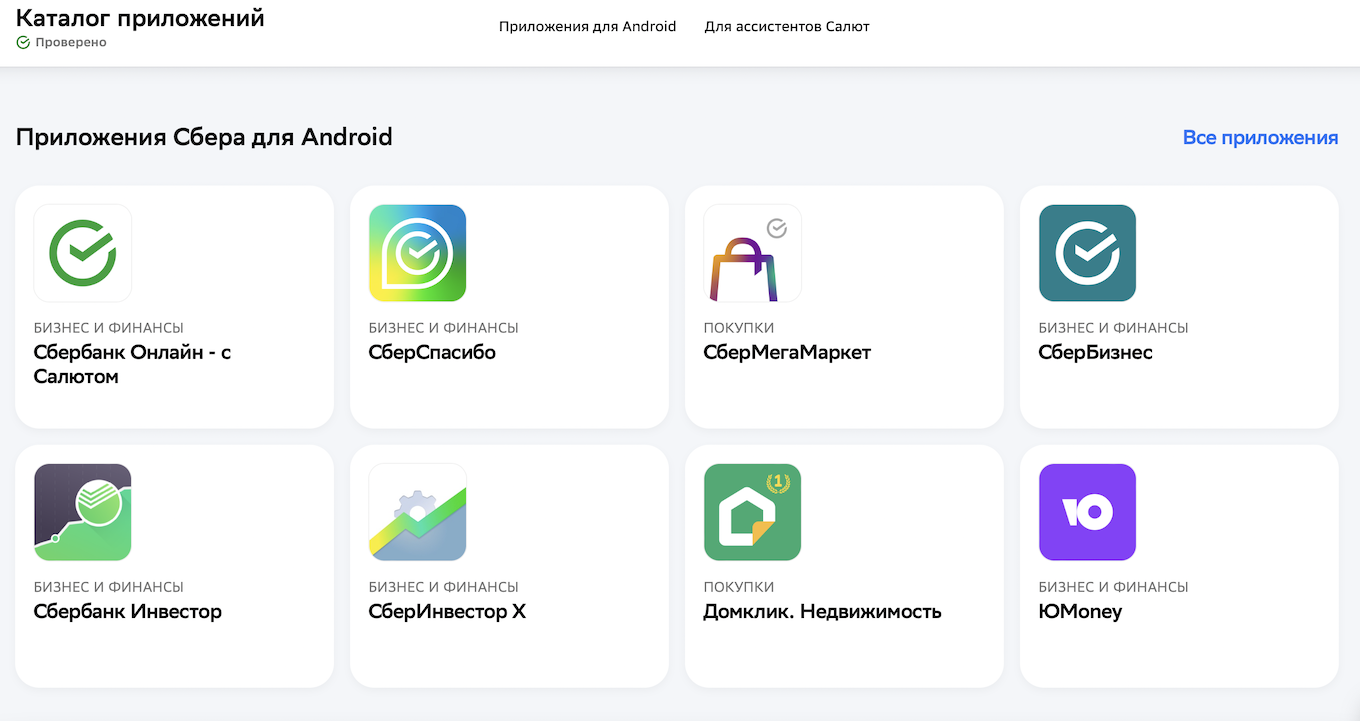Screen dimensions: 1360x721
Task: Click the Проверено status label
Action: 71,43
